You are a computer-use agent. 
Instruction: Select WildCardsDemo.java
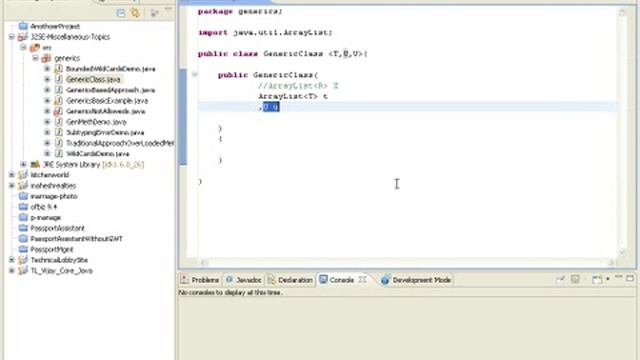coord(98,154)
